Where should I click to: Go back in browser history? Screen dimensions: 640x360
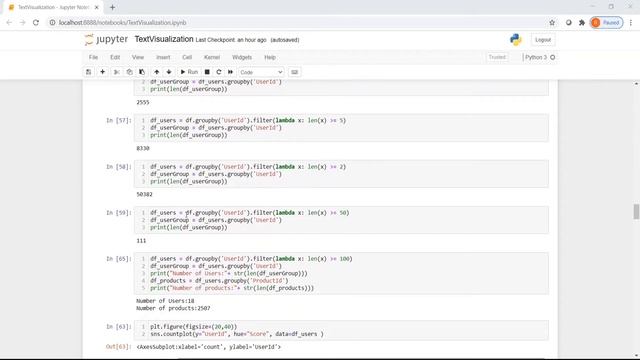[x=9, y=22]
